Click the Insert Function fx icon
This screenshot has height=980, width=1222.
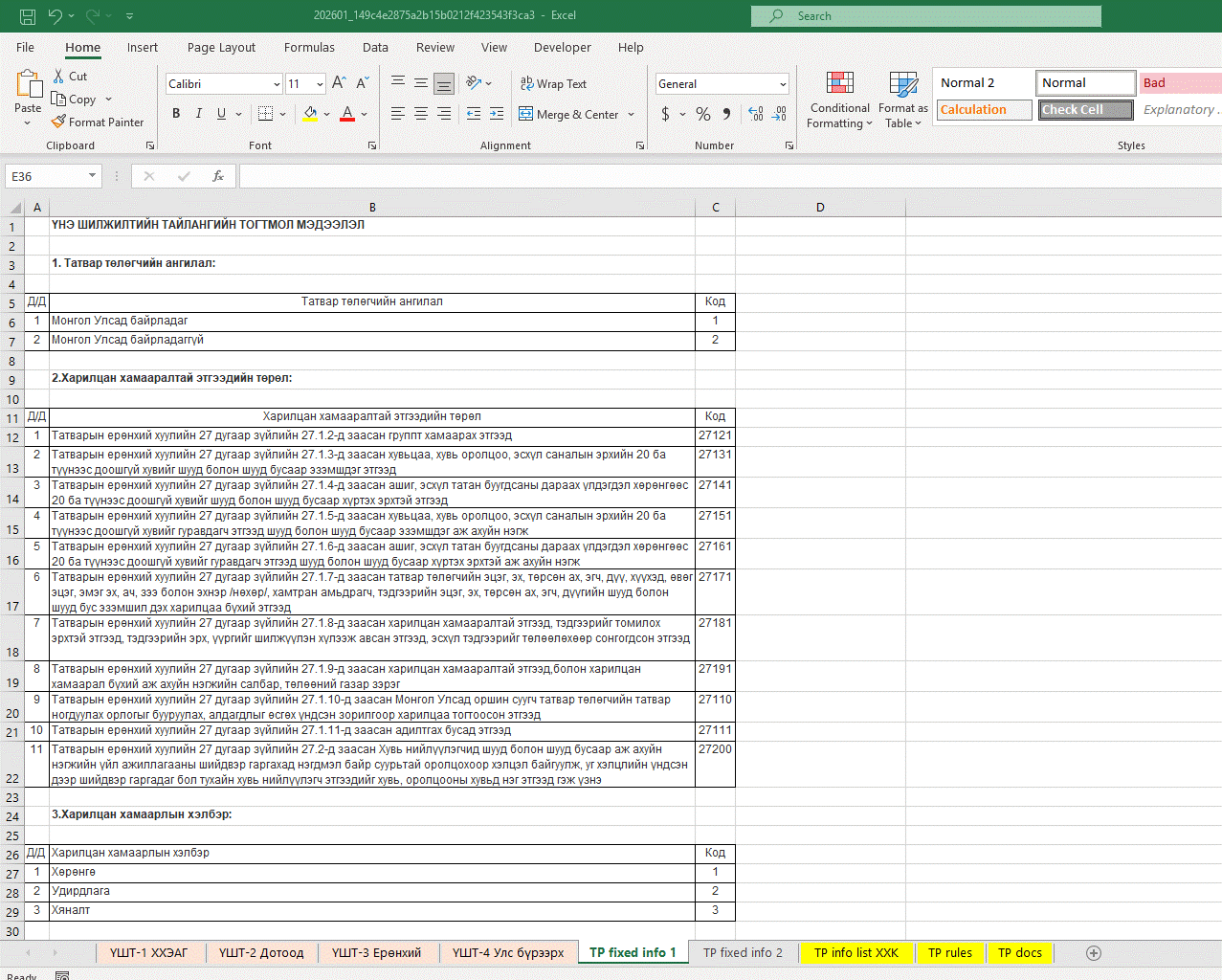click(x=218, y=176)
